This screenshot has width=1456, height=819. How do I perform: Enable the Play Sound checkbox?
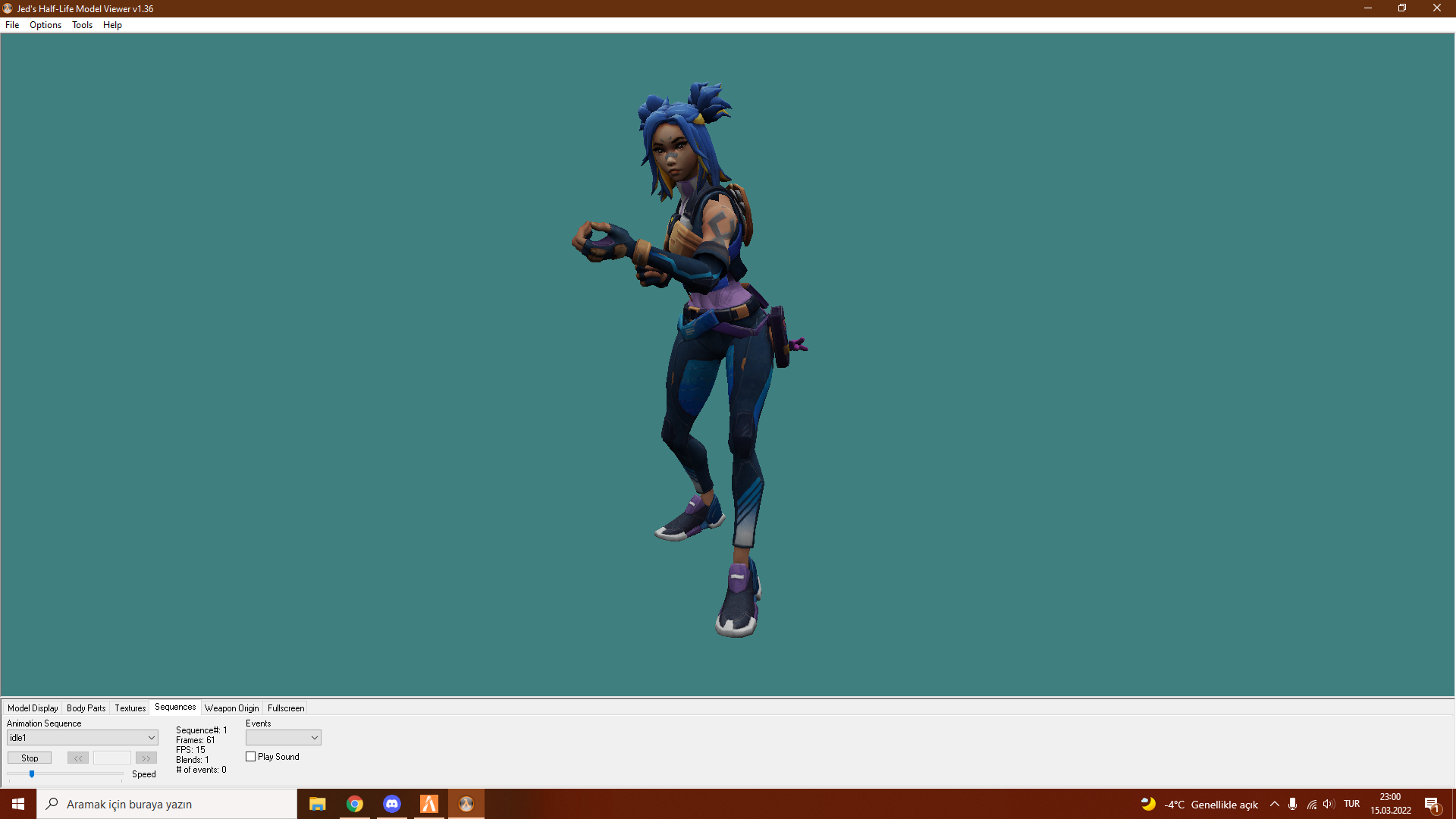(x=251, y=757)
